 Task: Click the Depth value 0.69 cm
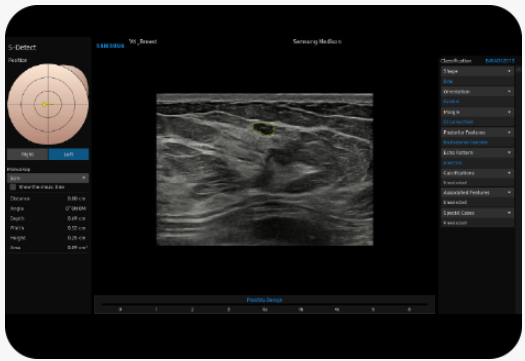(x=76, y=218)
